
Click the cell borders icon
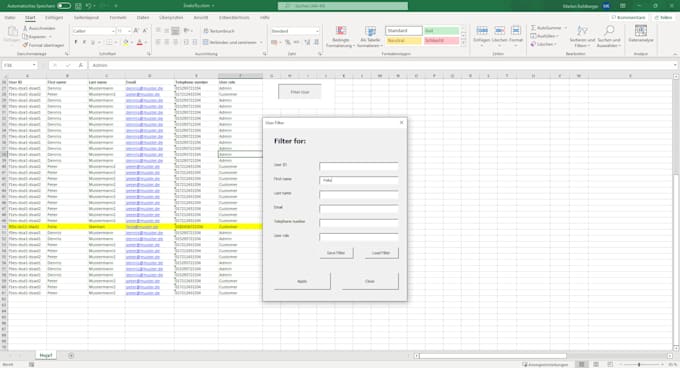[x=109, y=42]
